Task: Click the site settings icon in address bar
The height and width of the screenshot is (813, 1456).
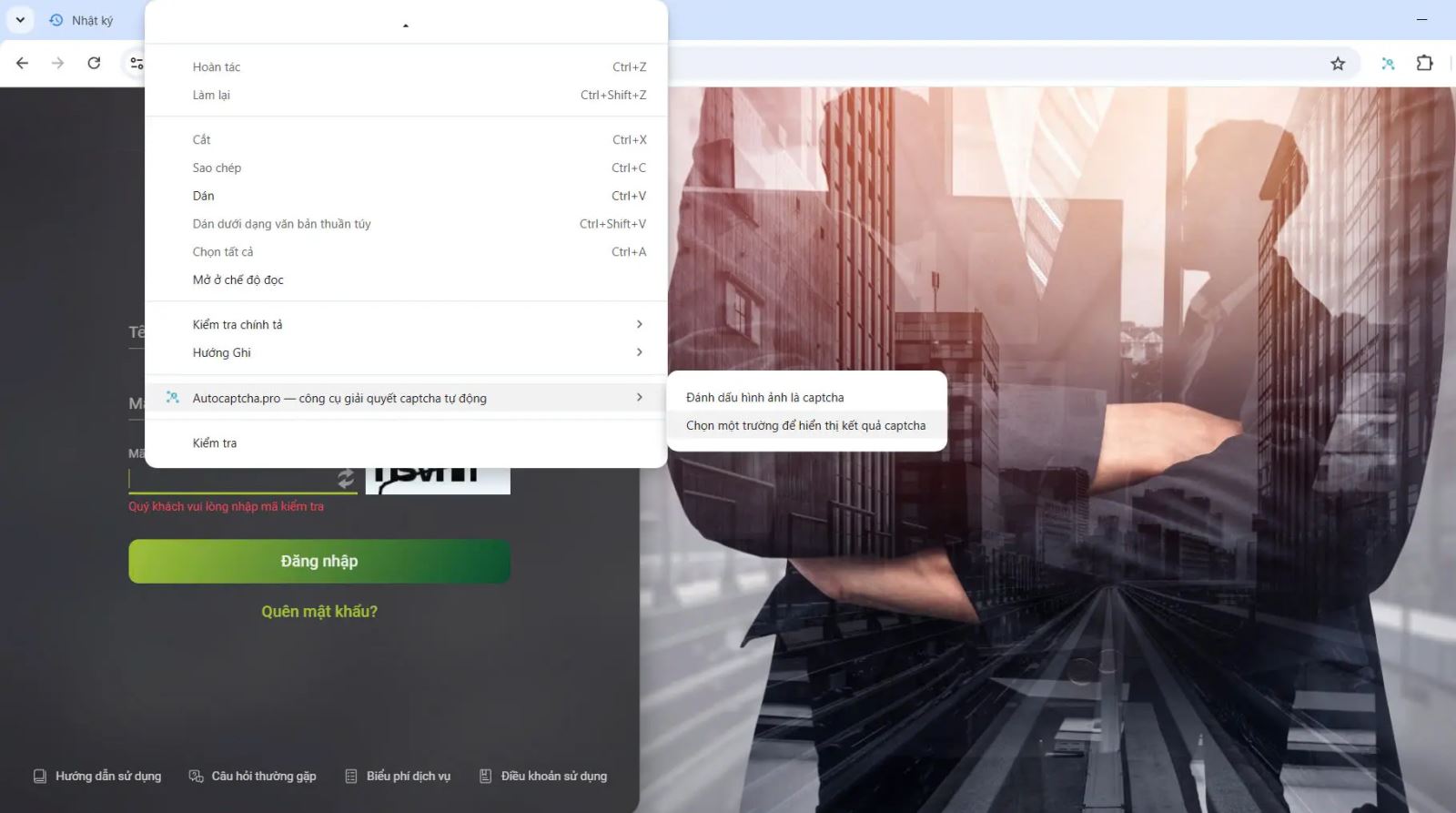Action: 136,63
